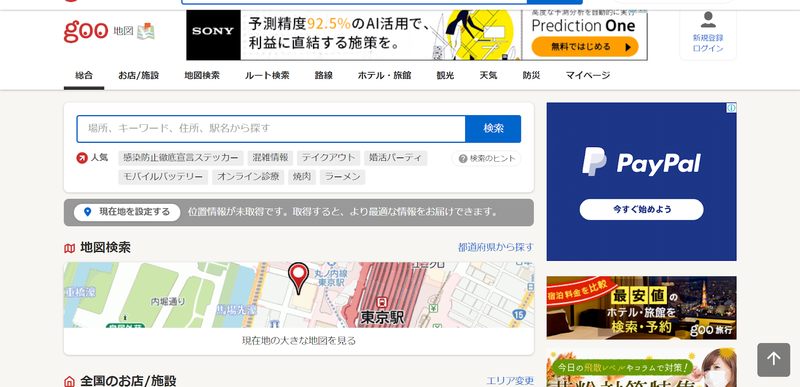
Task: Go to the ホテル・旅館 tab
Action: point(384,75)
